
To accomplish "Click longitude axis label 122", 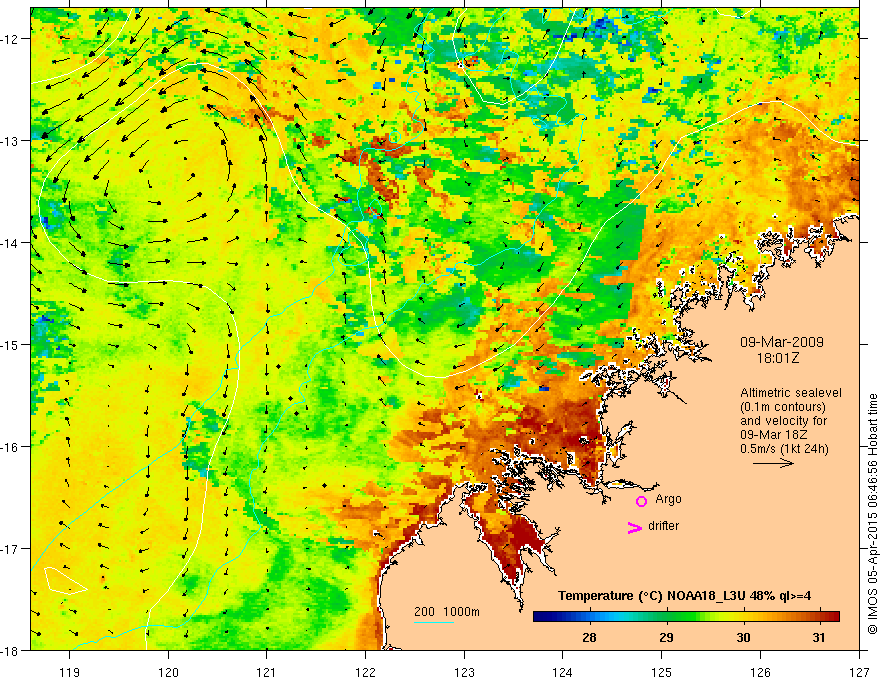I will click(x=365, y=672).
